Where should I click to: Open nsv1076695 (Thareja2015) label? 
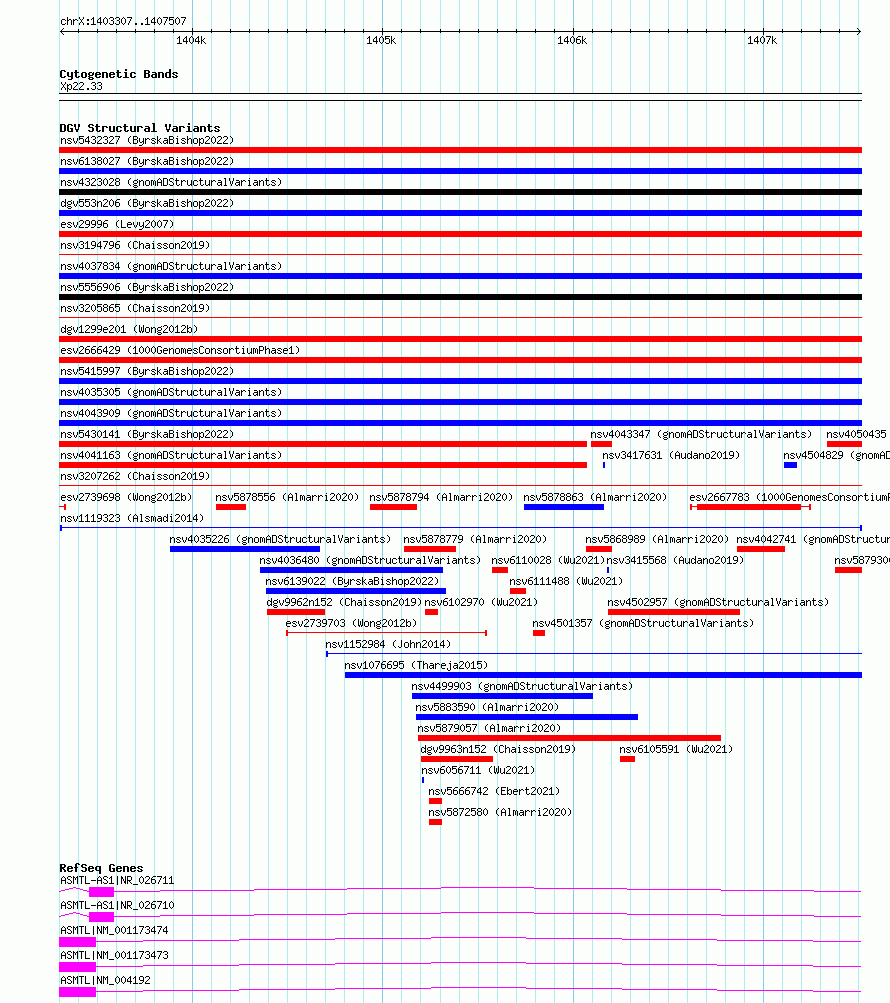click(416, 665)
